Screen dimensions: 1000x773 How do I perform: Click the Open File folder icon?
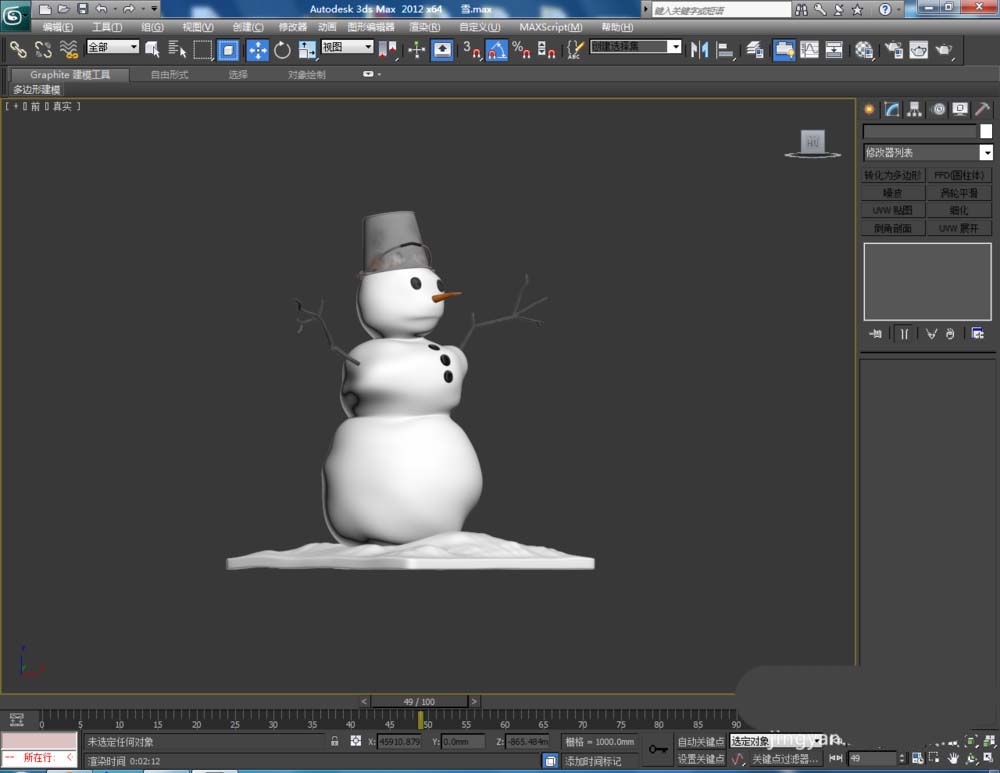63,9
